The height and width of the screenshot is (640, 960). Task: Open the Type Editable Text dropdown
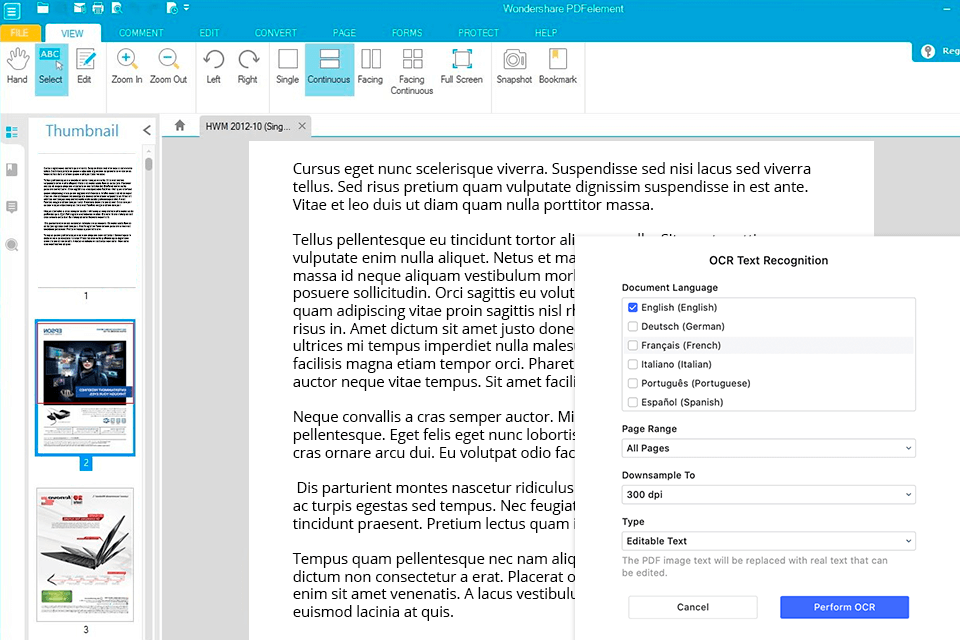(x=768, y=541)
